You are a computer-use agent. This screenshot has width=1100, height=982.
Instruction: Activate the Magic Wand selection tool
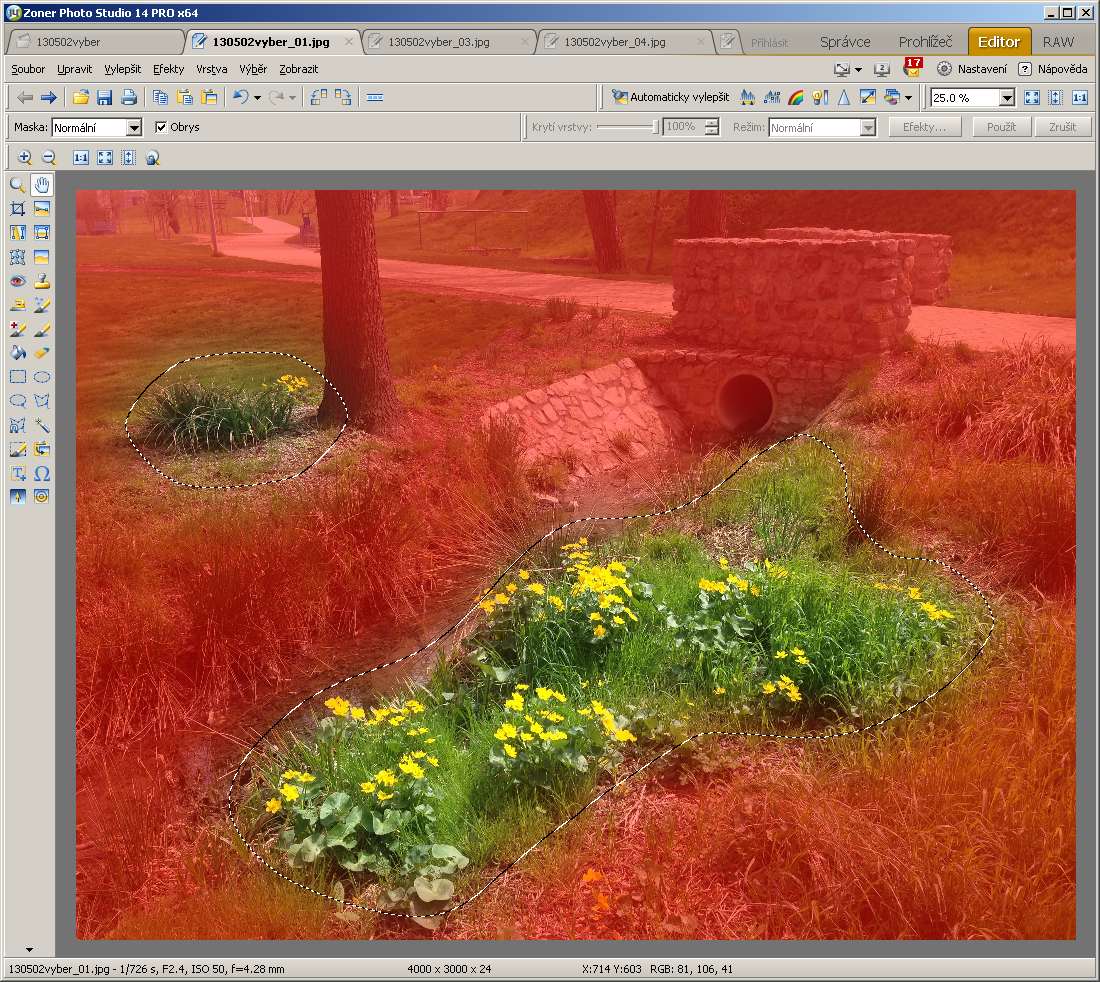(x=42, y=425)
